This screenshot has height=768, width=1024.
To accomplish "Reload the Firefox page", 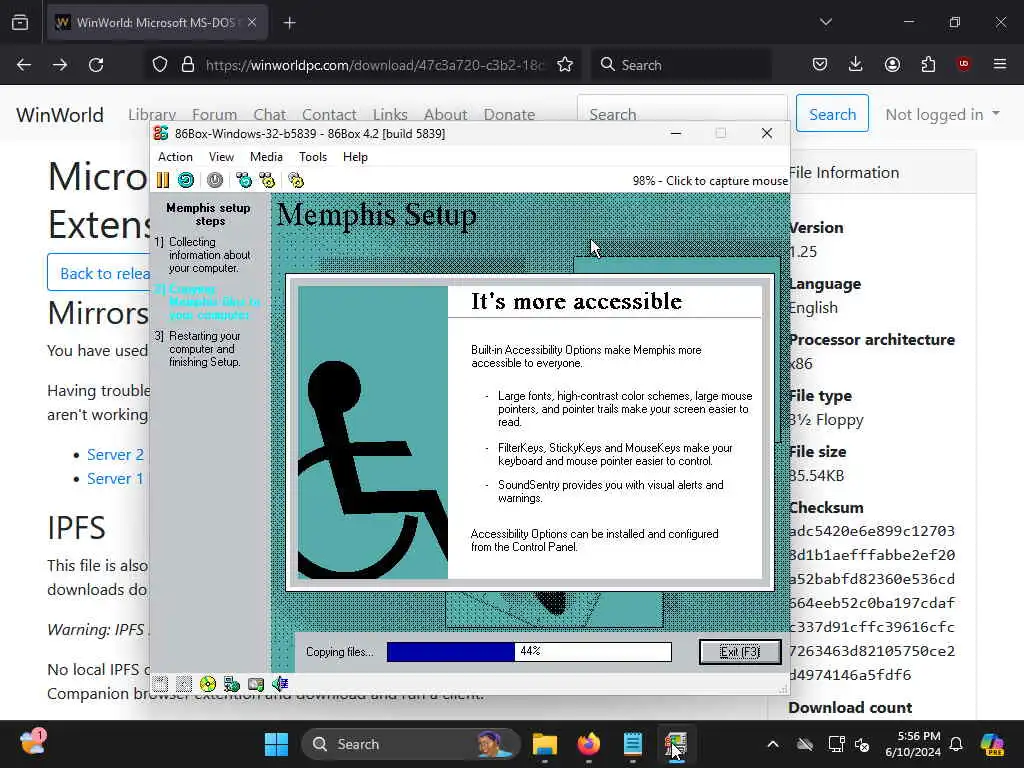I will tap(96, 65).
